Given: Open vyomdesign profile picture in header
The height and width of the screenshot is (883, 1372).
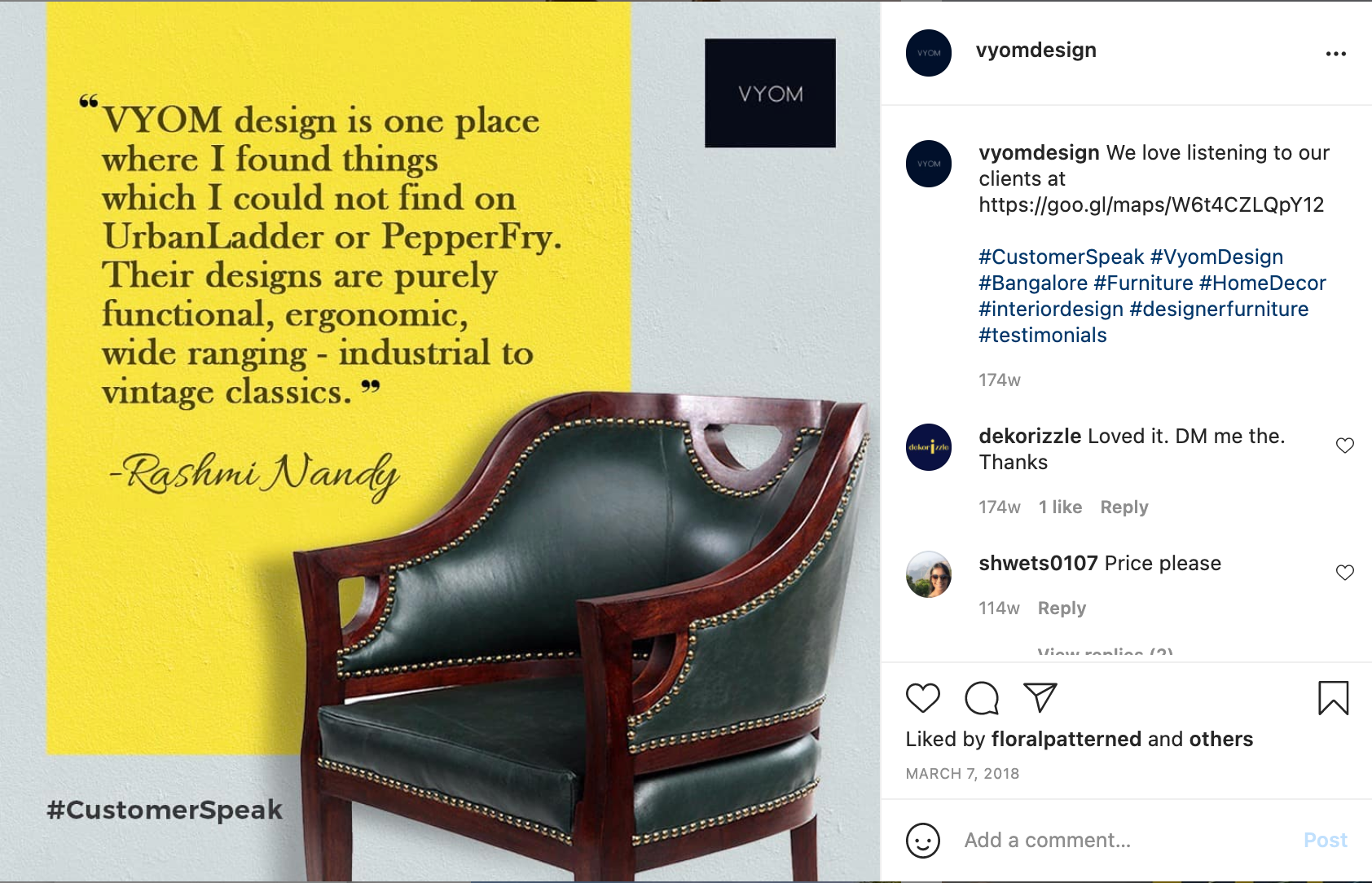Looking at the screenshot, I should (x=929, y=53).
